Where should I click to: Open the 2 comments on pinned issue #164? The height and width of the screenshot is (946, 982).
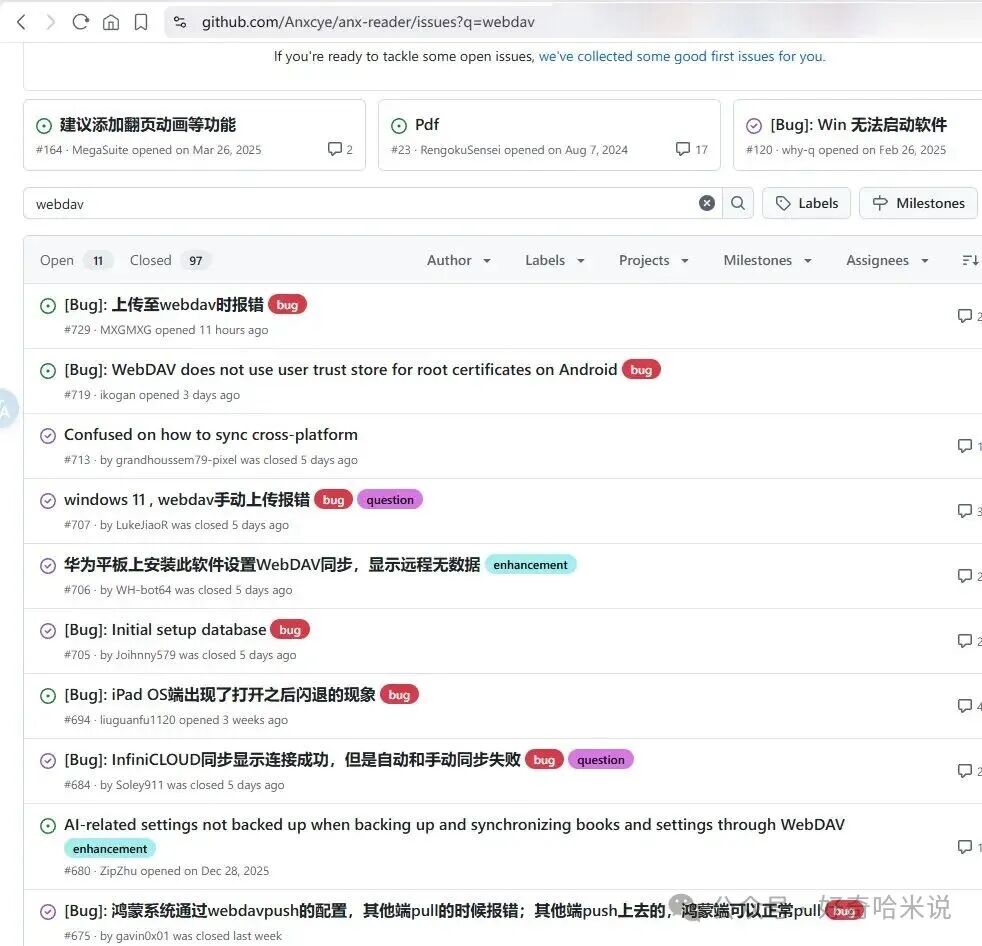coord(340,149)
